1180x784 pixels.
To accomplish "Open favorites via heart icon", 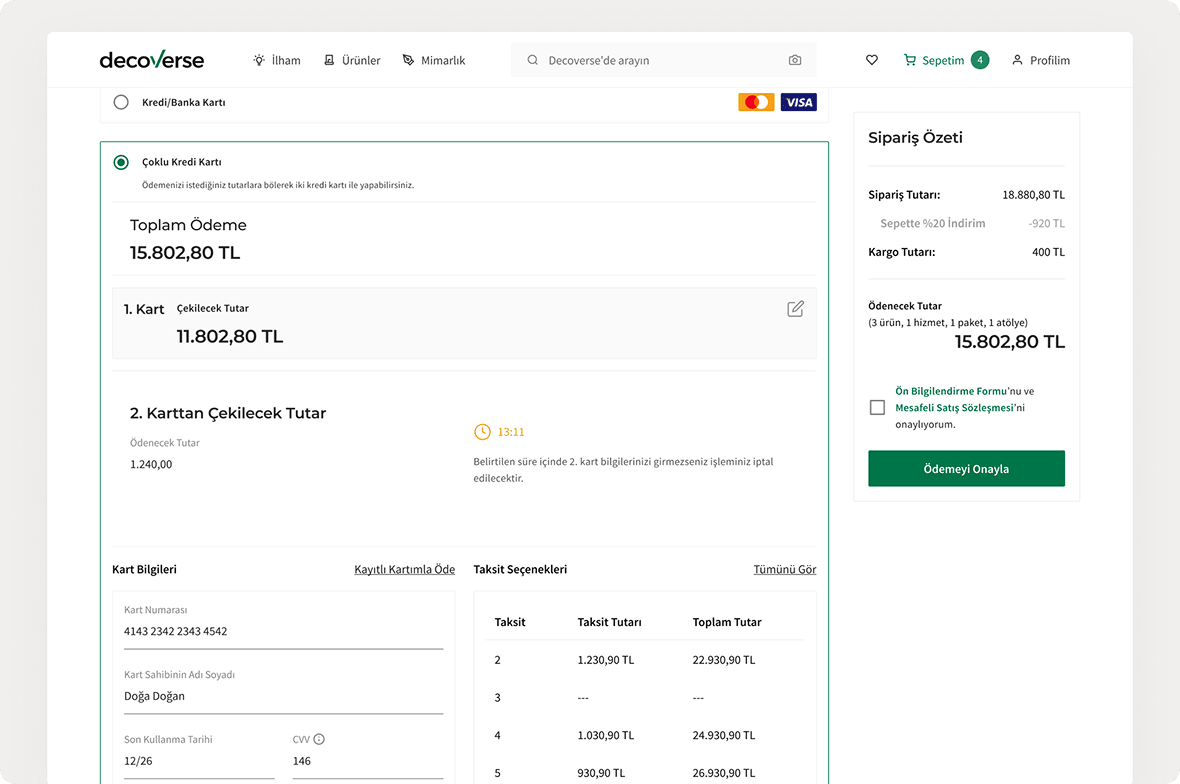I will pyautogui.click(x=872, y=60).
